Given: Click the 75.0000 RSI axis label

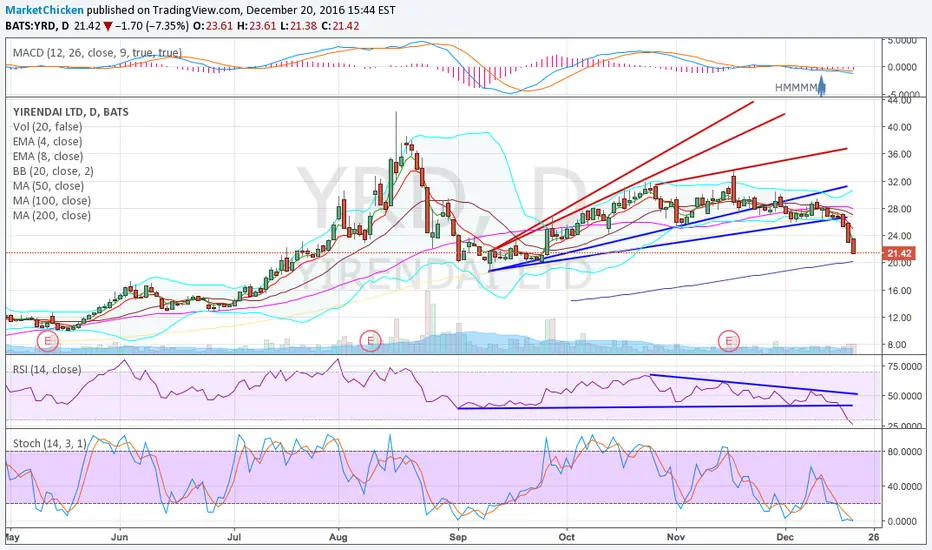Looking at the screenshot, I should point(905,367).
